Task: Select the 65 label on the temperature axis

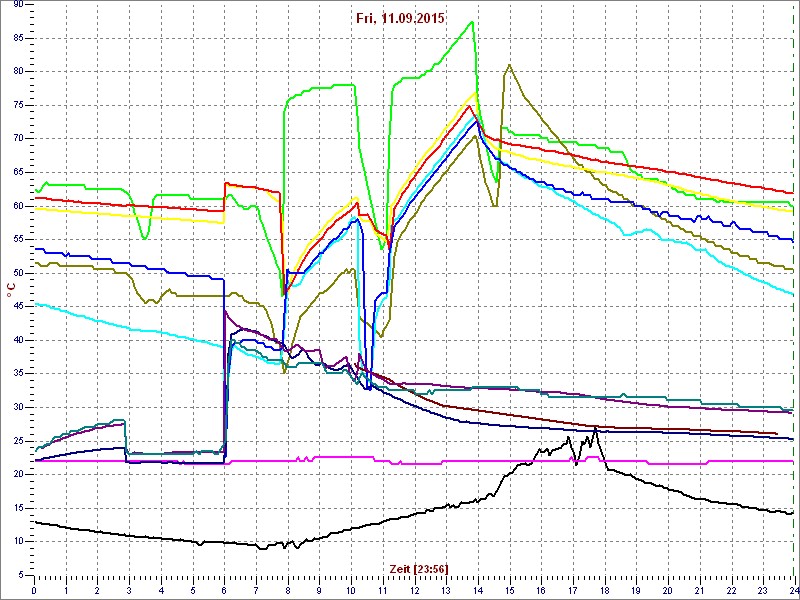Action: click(x=18, y=172)
